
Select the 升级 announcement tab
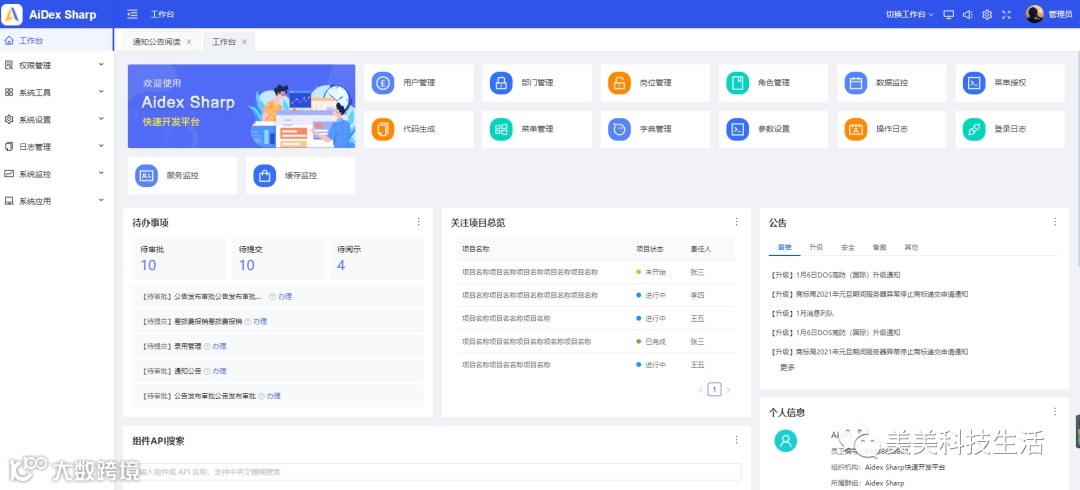point(816,247)
